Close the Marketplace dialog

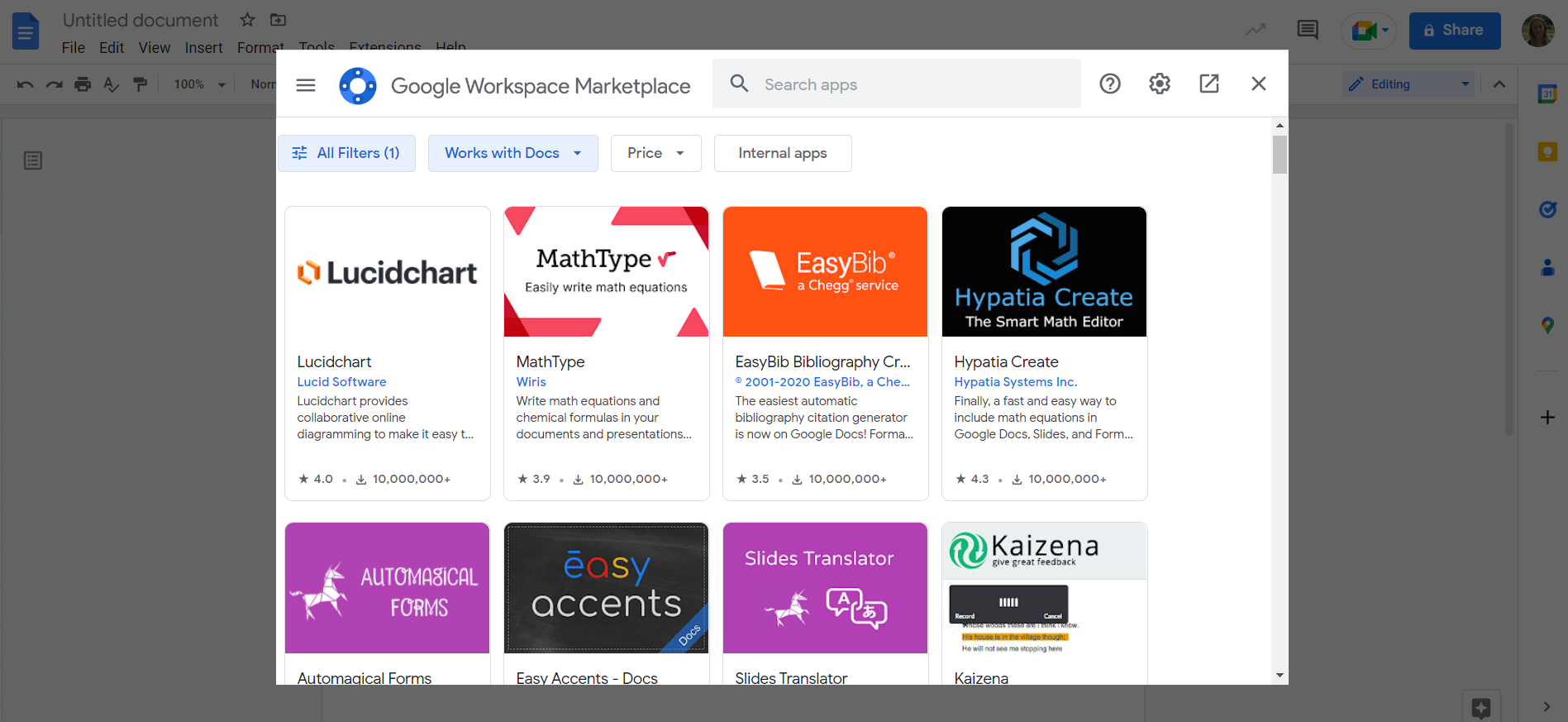coord(1259,84)
